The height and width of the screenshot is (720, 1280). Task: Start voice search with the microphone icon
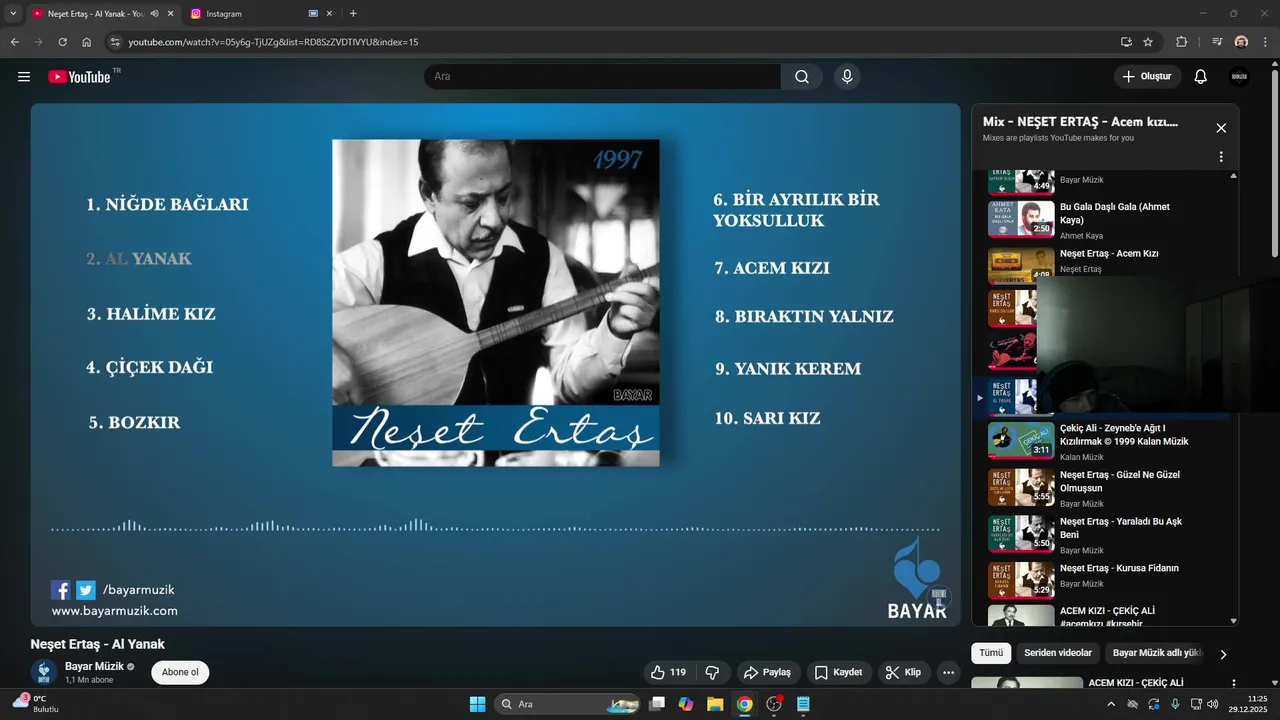[x=847, y=77]
